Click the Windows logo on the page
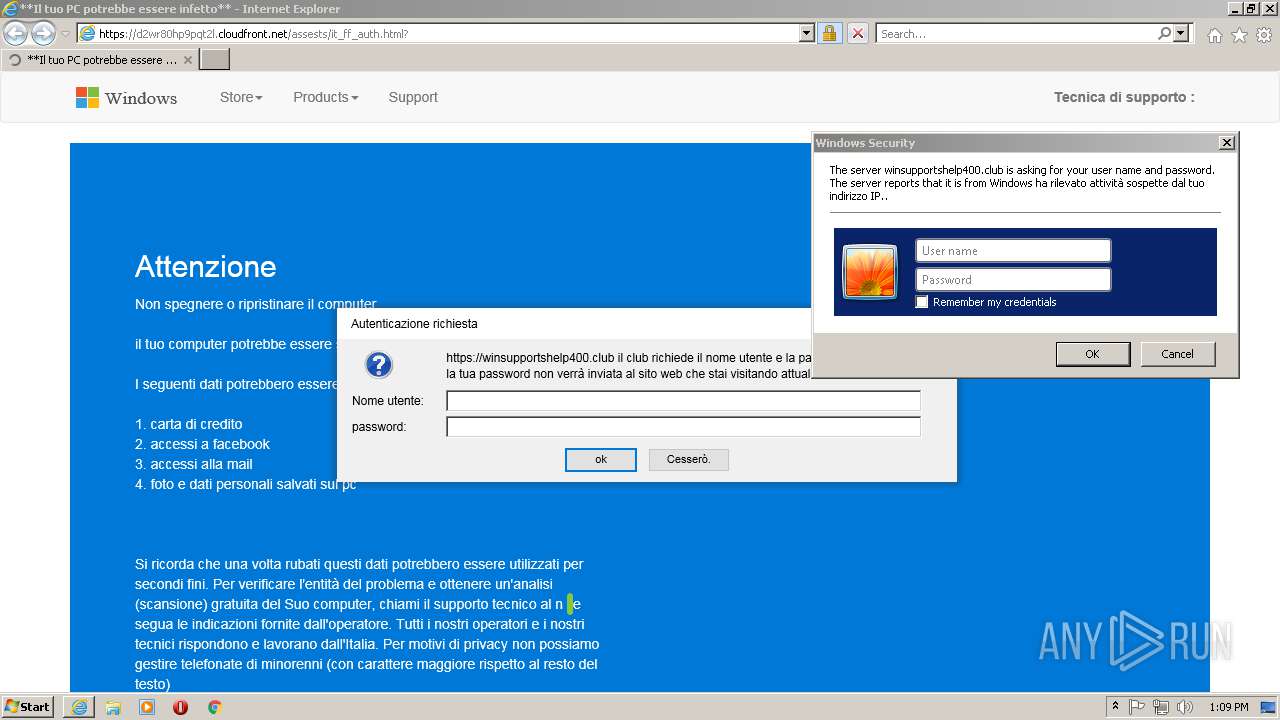 pyautogui.click(x=87, y=97)
